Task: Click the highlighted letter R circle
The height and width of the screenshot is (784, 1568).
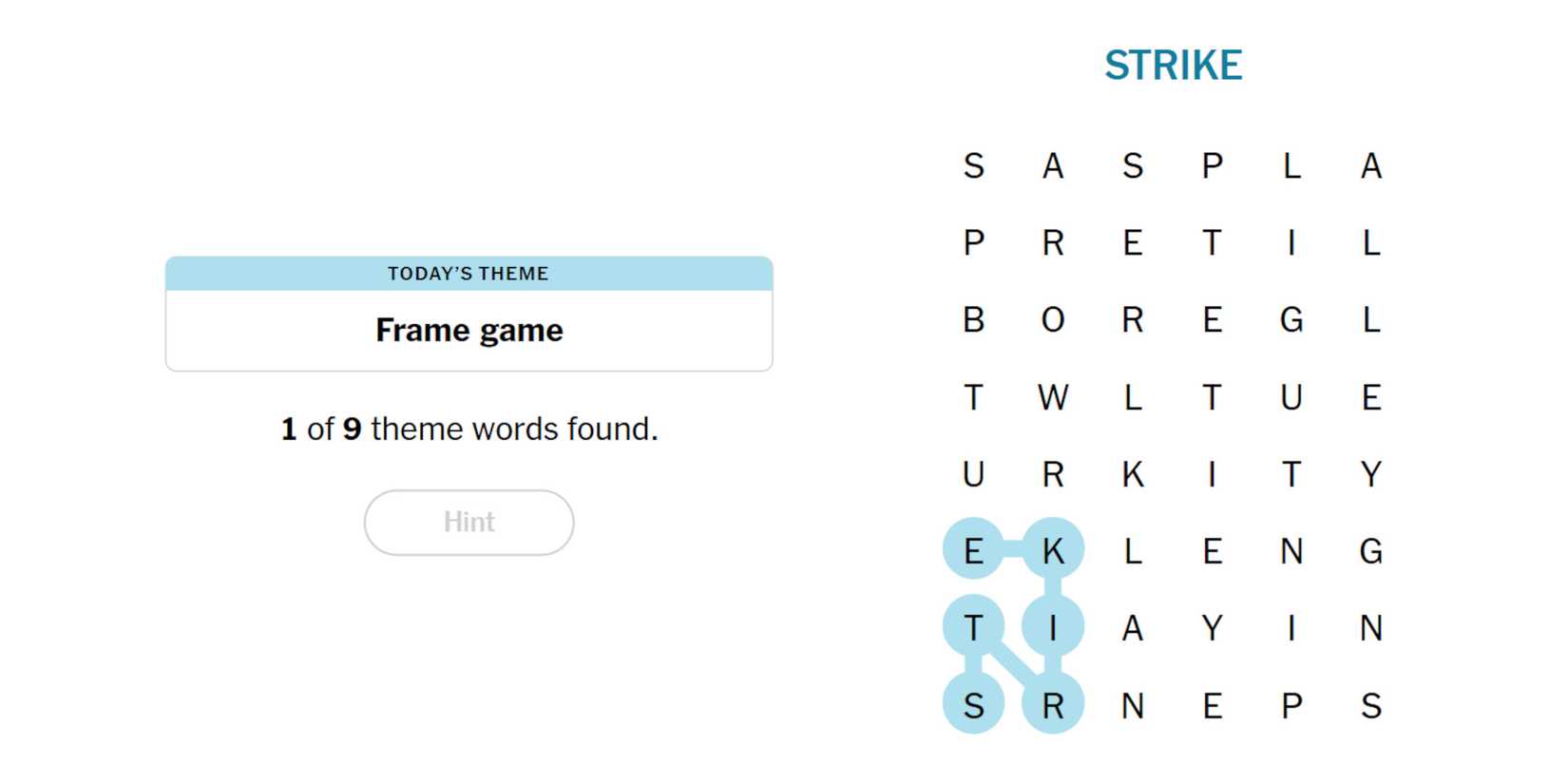Action: [x=1053, y=705]
